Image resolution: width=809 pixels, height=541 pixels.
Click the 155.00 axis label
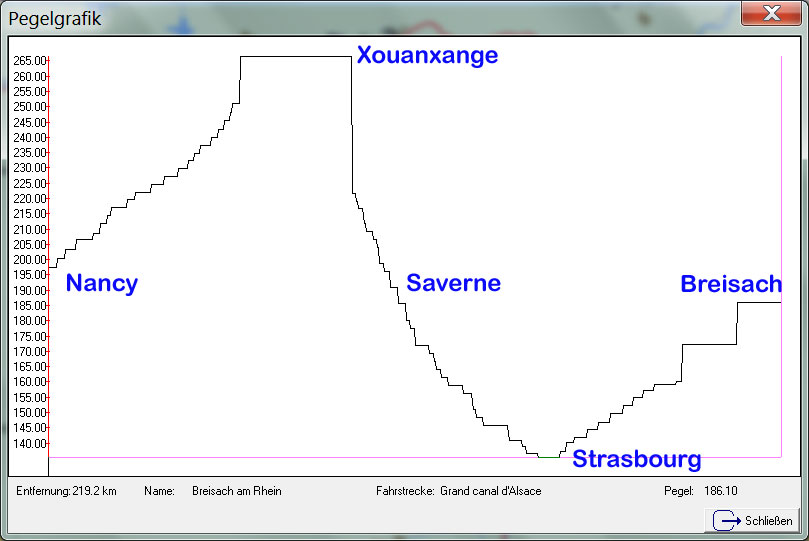click(x=29, y=397)
